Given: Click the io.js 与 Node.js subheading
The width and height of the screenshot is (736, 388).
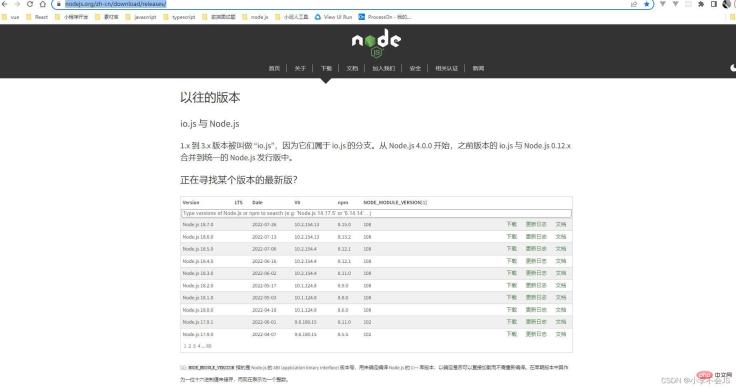Looking at the screenshot, I should (x=210, y=124).
